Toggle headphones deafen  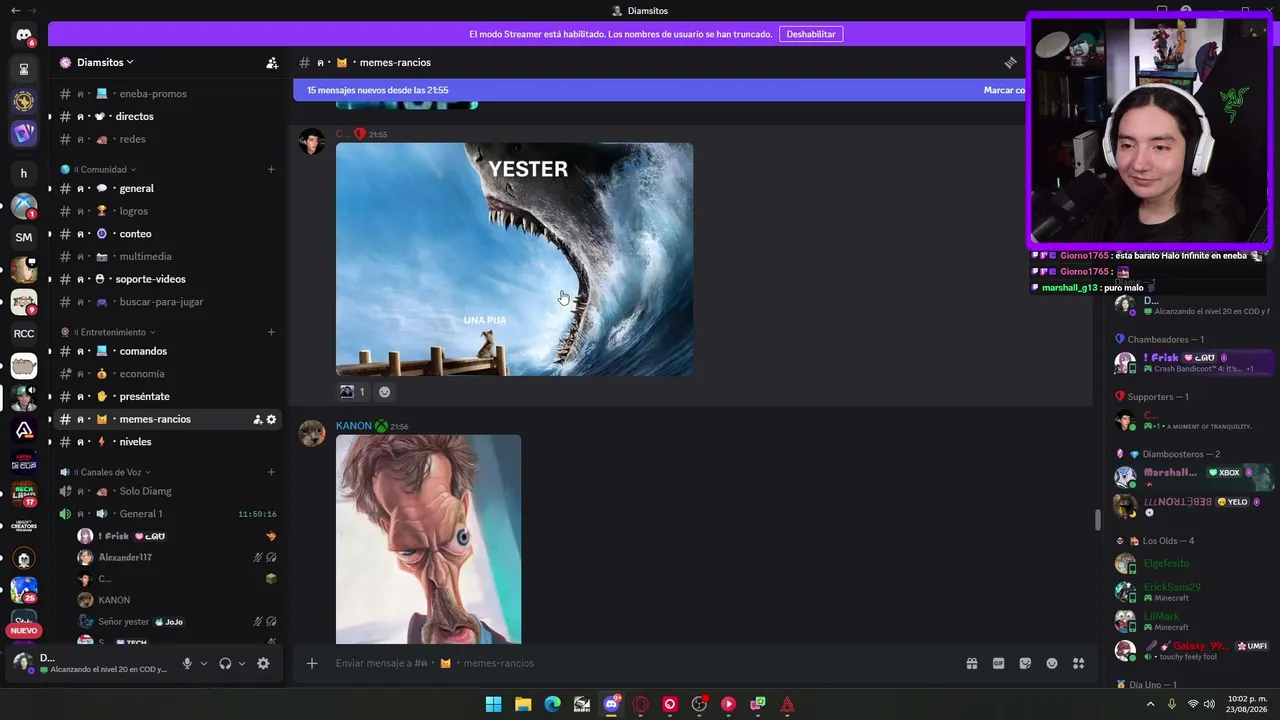coord(225,663)
